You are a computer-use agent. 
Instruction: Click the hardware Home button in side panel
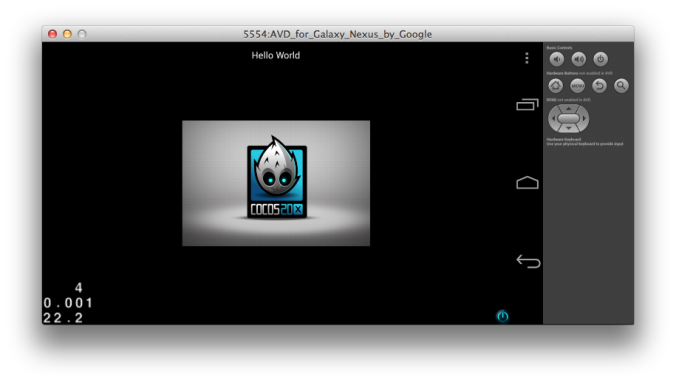[x=555, y=86]
